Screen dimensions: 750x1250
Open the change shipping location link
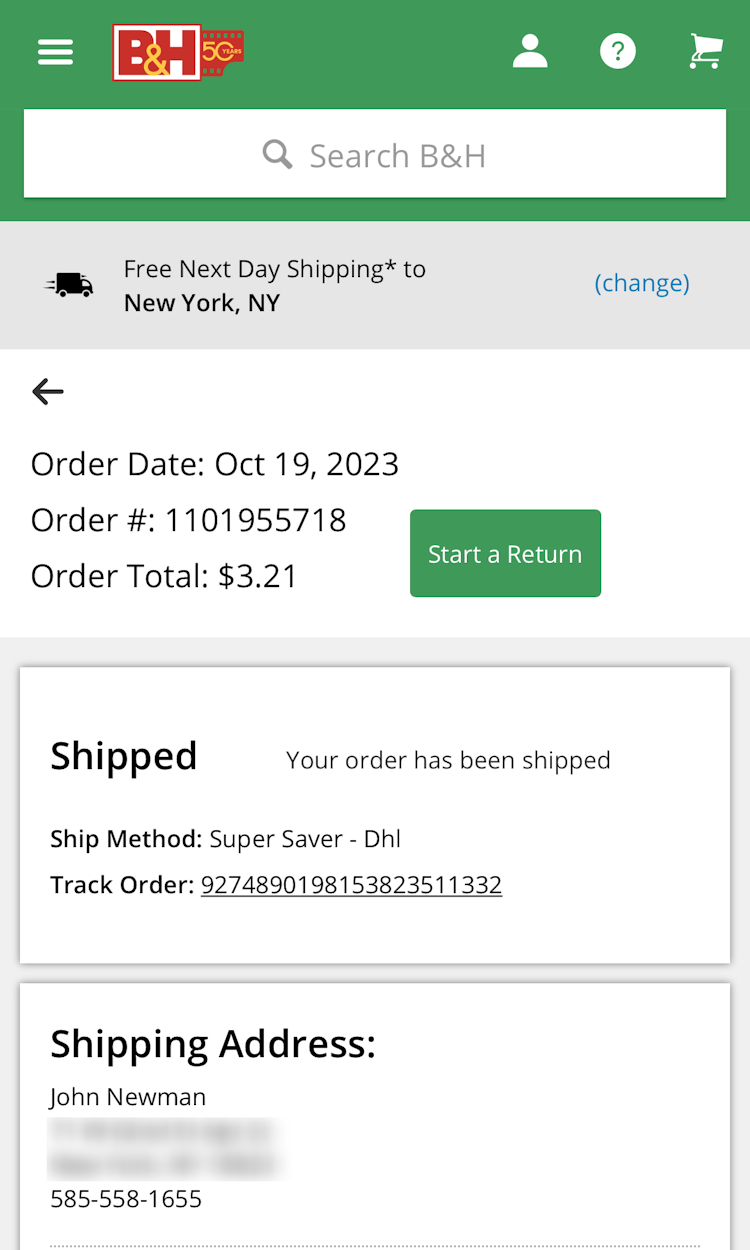pyautogui.click(x=642, y=284)
